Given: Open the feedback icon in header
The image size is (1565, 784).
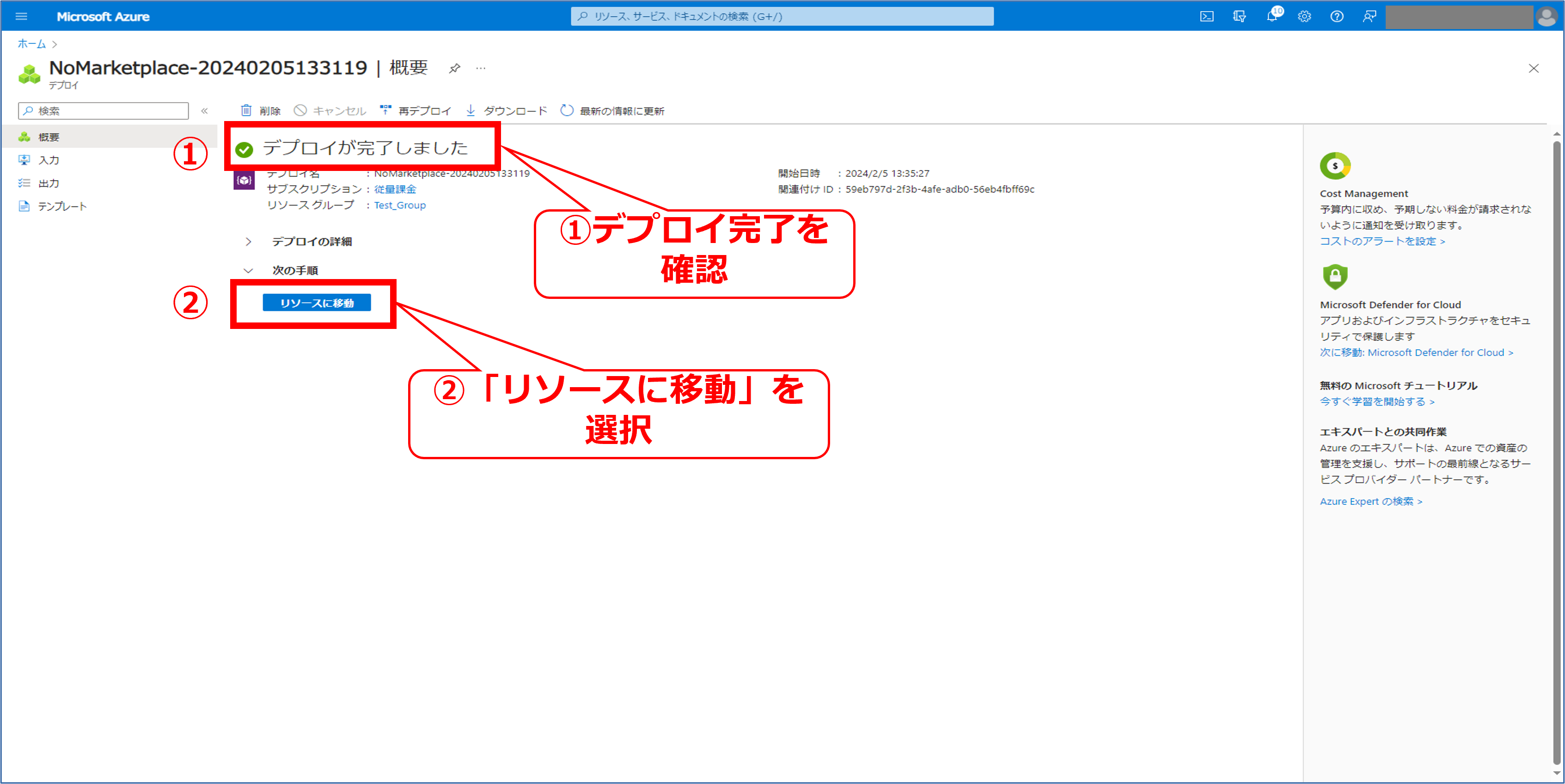Looking at the screenshot, I should (x=1369, y=16).
